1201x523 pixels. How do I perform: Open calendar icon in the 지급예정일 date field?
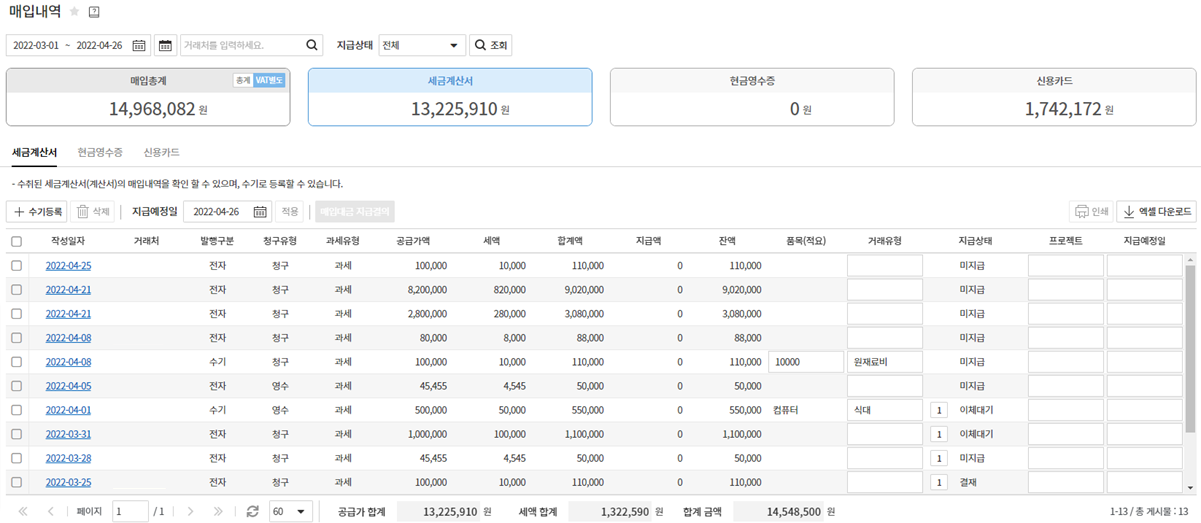(x=260, y=212)
